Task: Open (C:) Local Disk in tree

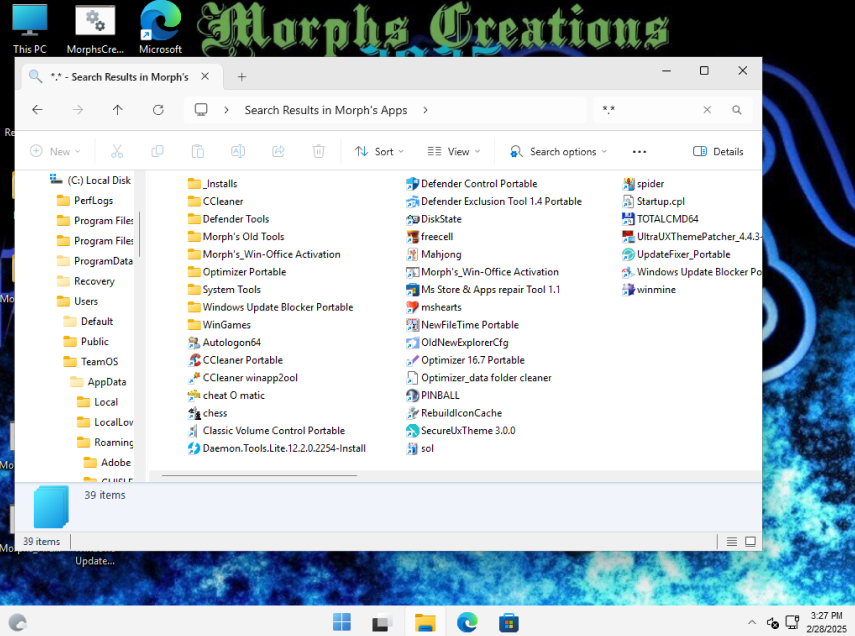Action: (x=90, y=180)
